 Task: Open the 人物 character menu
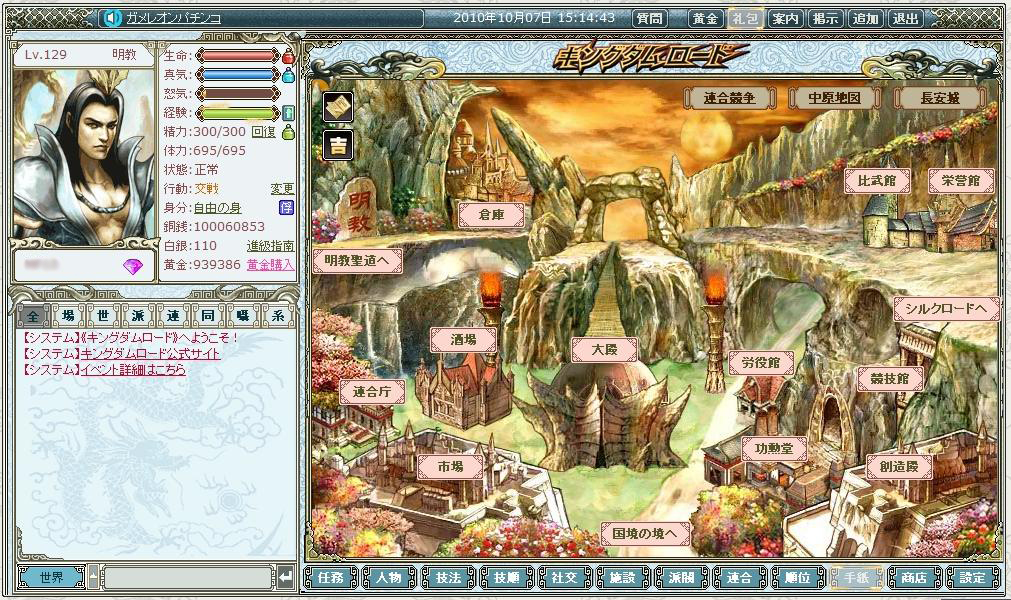coord(389,577)
